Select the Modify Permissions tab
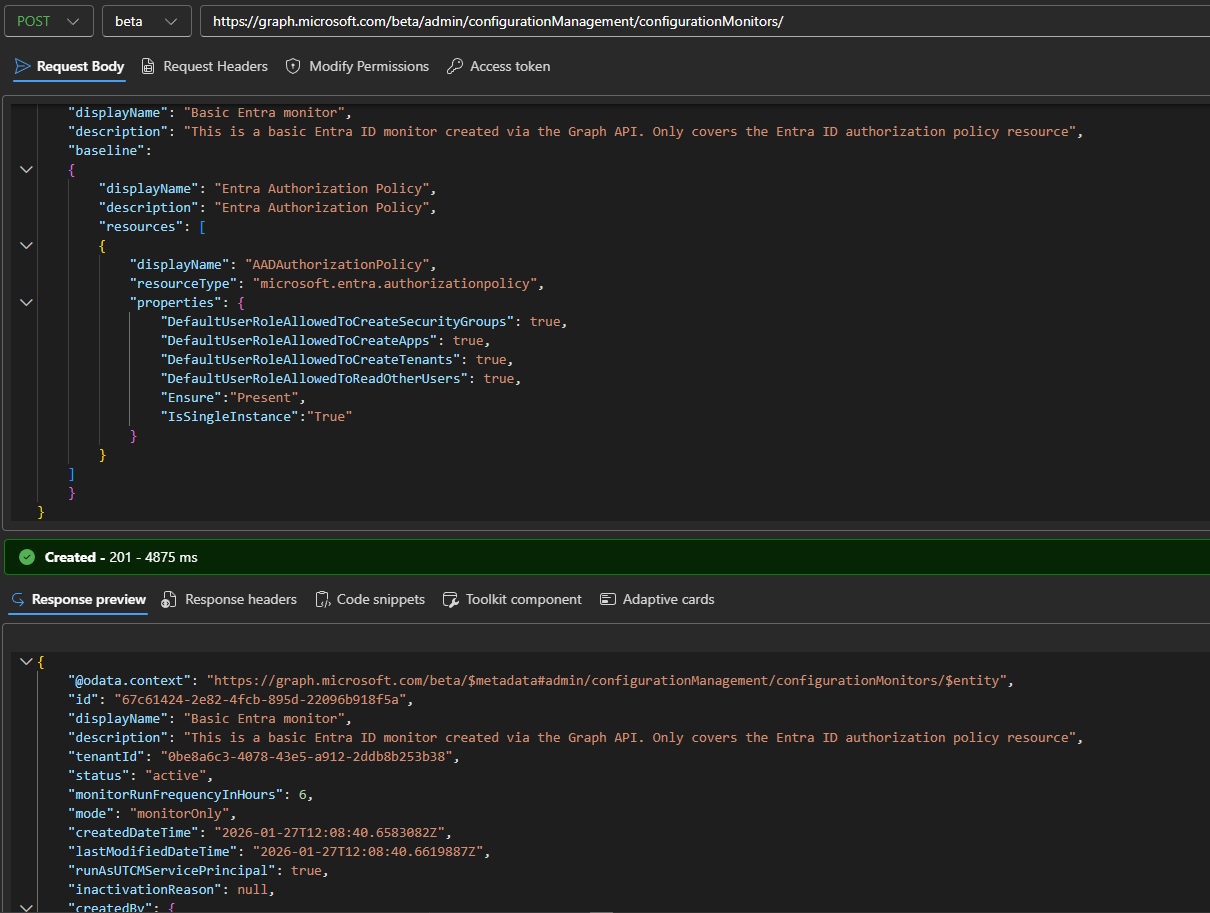1210x913 pixels. tap(368, 66)
